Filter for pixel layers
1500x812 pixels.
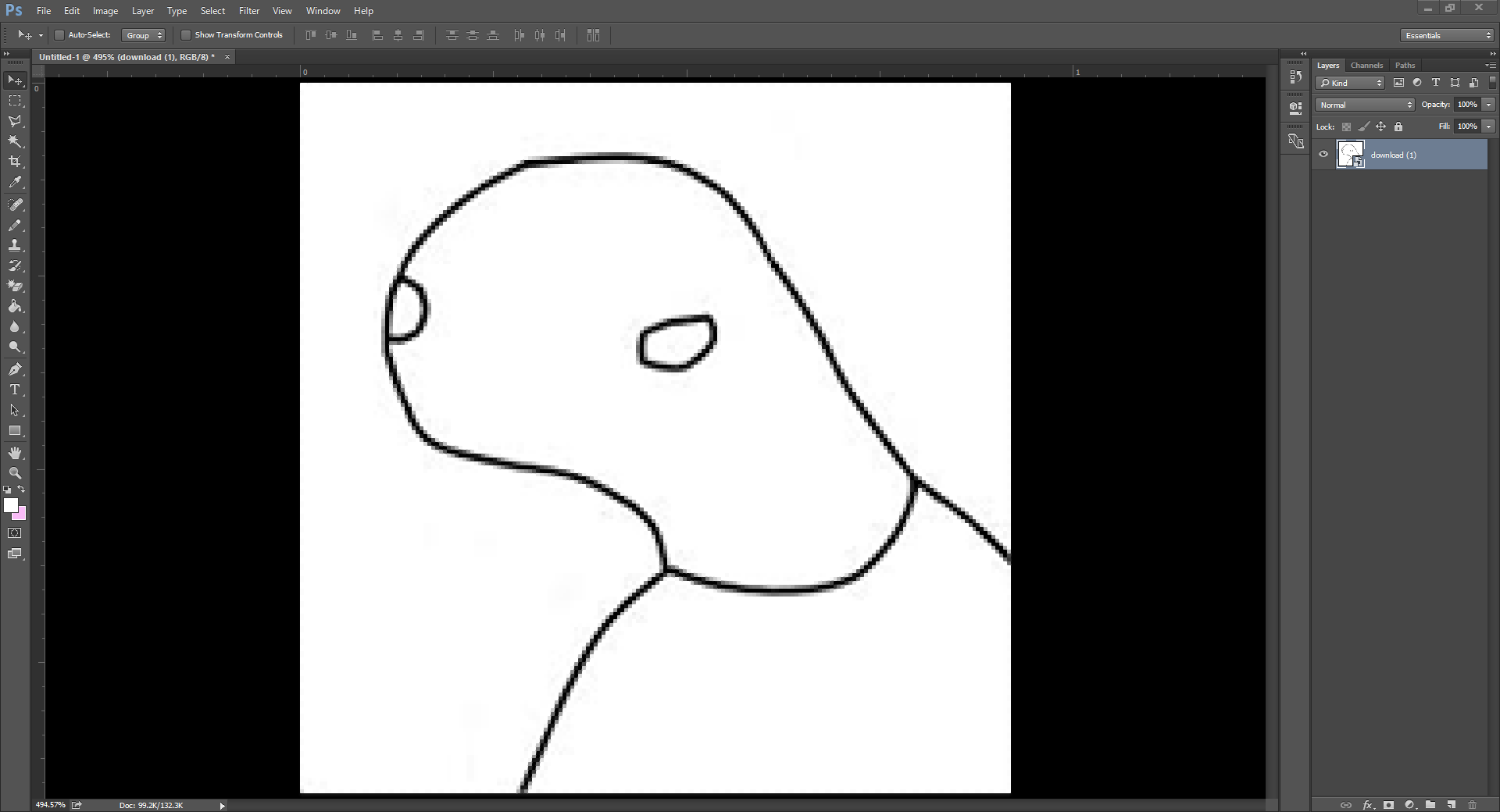pos(1398,83)
